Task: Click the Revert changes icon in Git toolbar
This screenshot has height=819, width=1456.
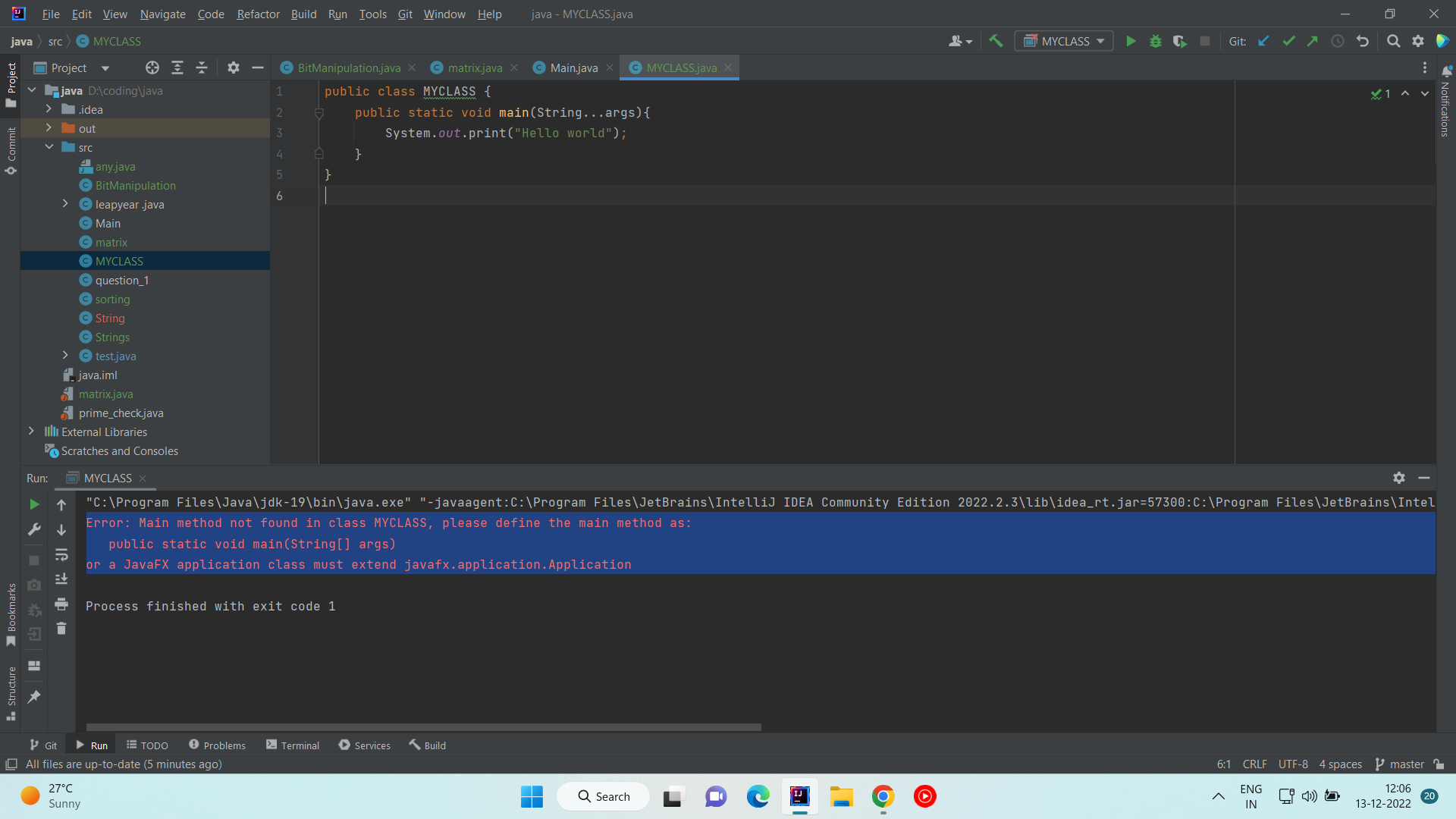Action: pos(1362,41)
